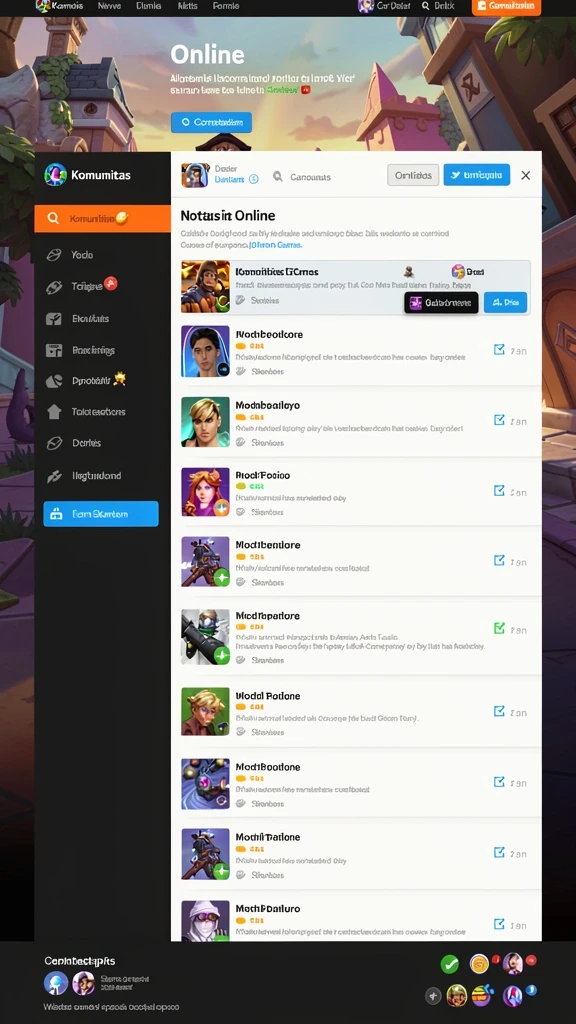Click second avatar under Conintectapits

(x=84, y=983)
